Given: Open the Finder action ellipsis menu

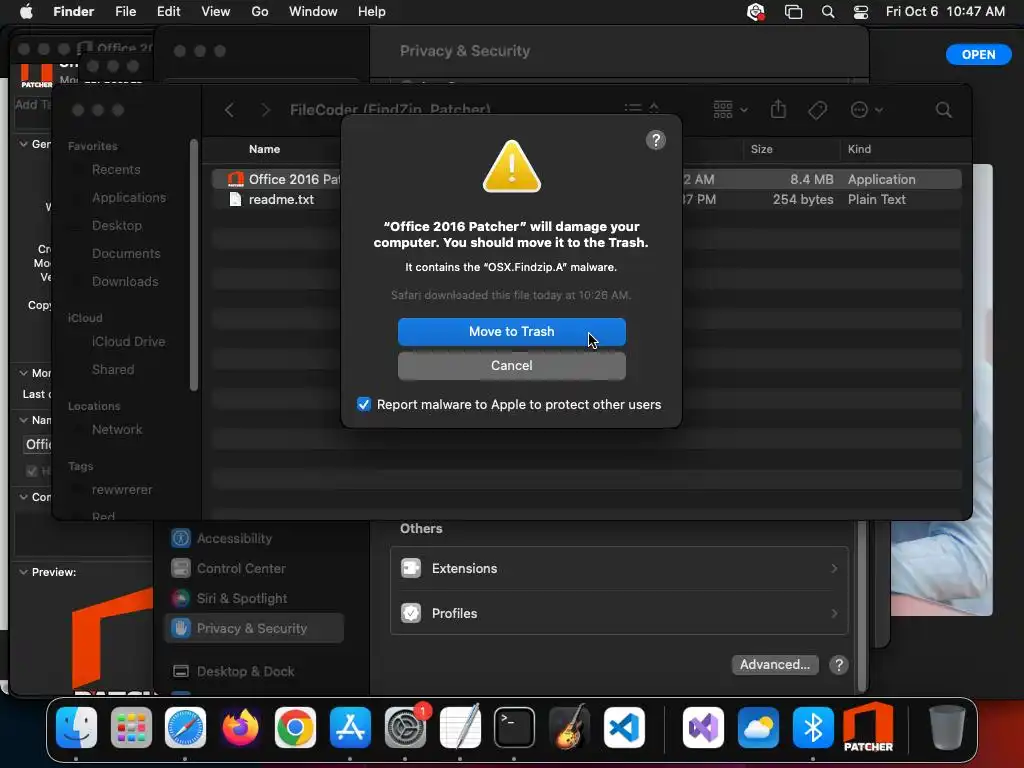Looking at the screenshot, I should coord(866,110).
